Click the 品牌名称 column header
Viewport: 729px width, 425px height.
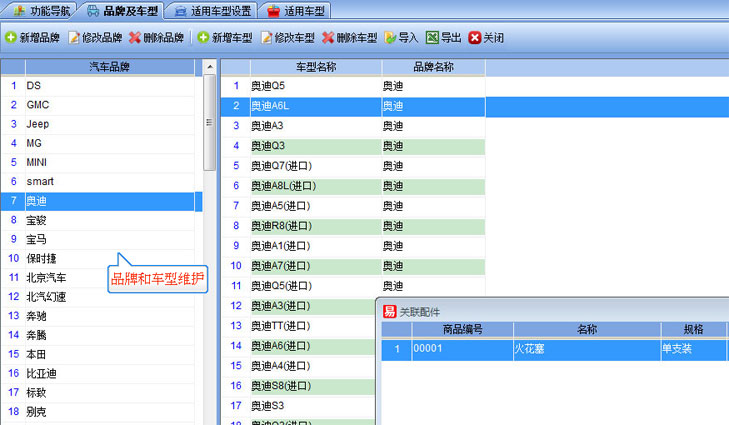[433, 67]
